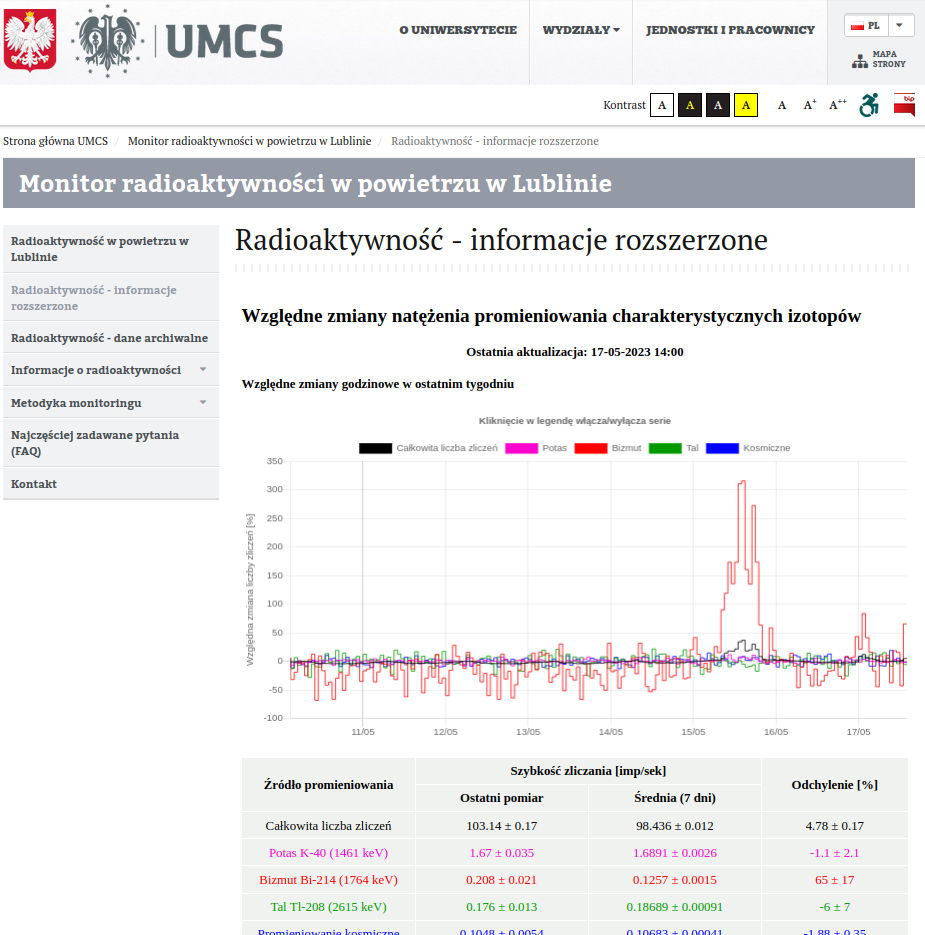Toggle Całkowita liczba zliczeń series in legend

coord(428,448)
